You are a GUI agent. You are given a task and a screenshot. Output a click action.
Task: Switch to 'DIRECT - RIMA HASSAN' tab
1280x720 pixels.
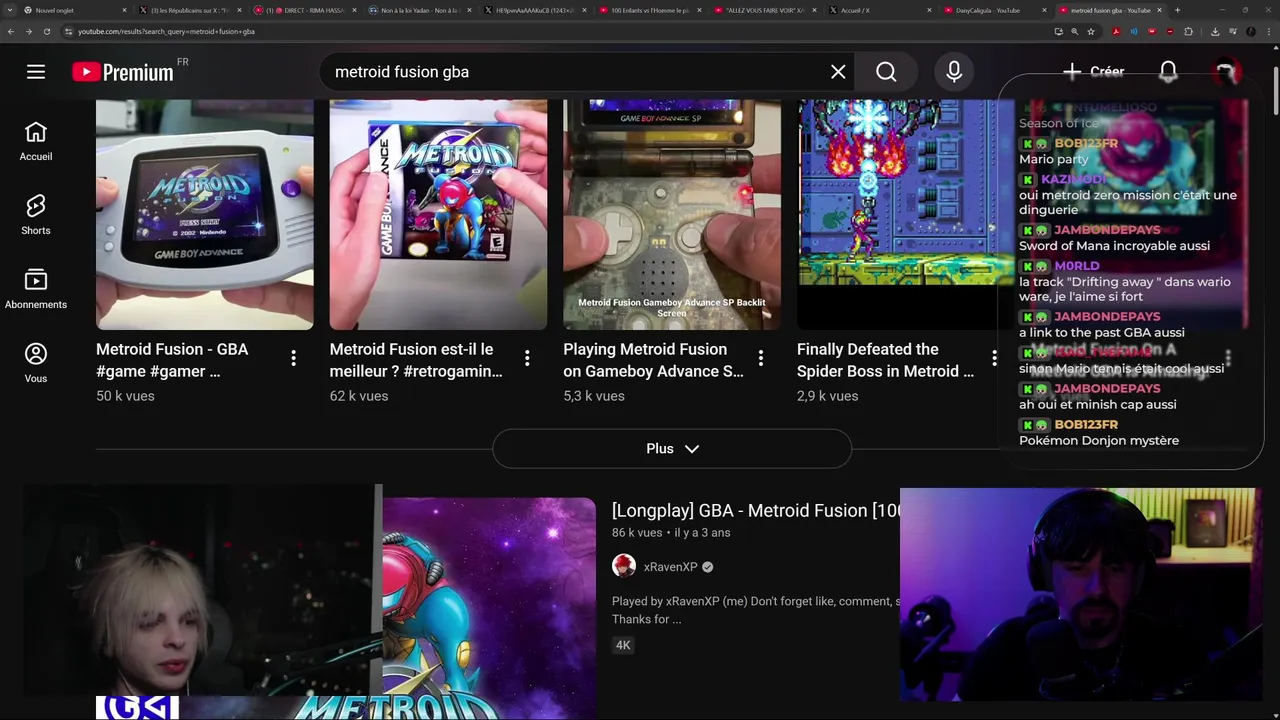click(x=303, y=10)
